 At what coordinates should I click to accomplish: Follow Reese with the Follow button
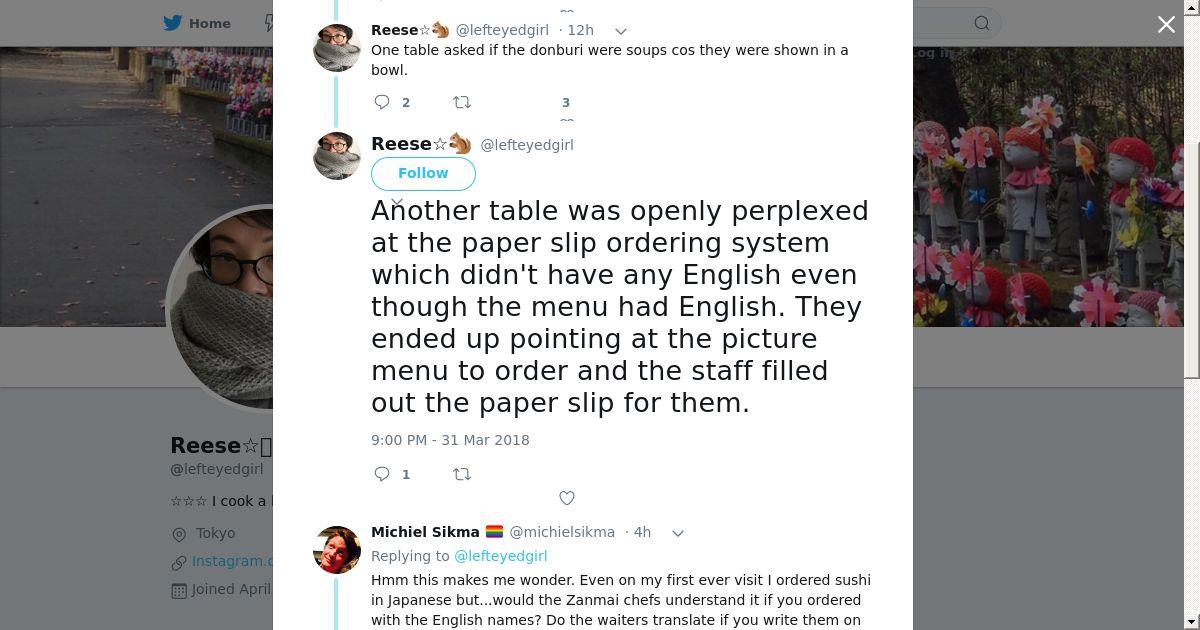[423, 173]
